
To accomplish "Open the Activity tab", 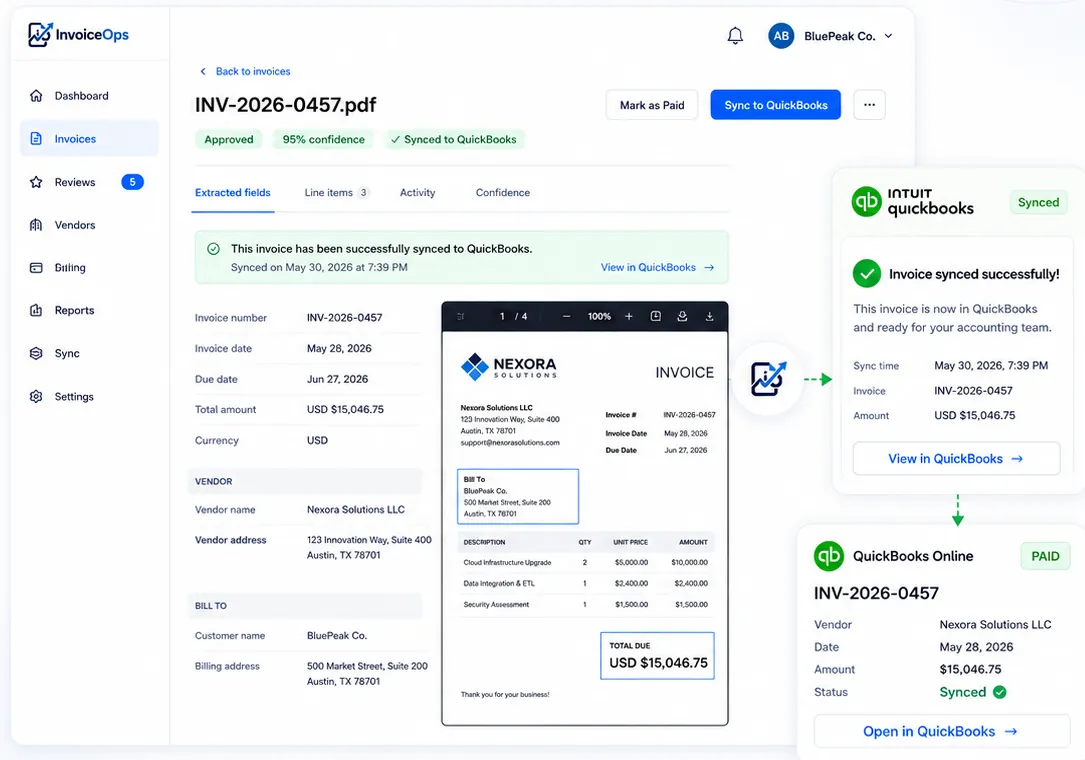I will click(x=417, y=192).
